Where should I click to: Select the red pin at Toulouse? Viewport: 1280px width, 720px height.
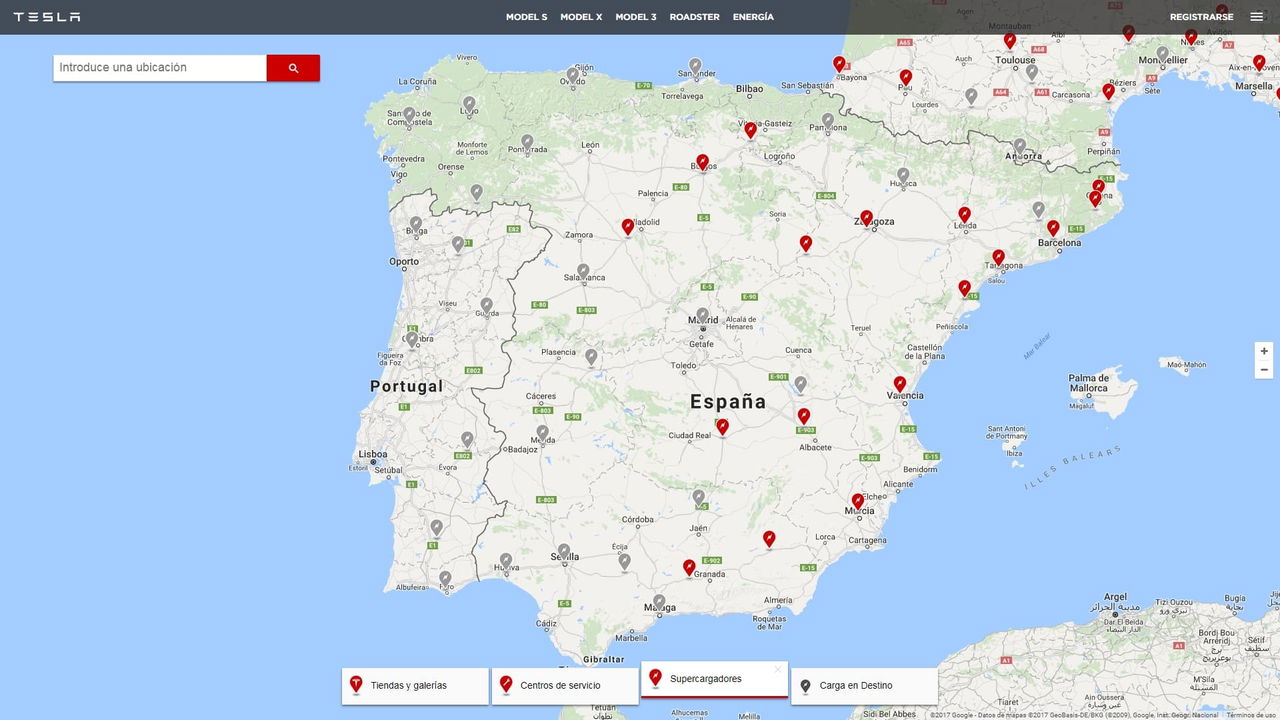[x=1010, y=41]
